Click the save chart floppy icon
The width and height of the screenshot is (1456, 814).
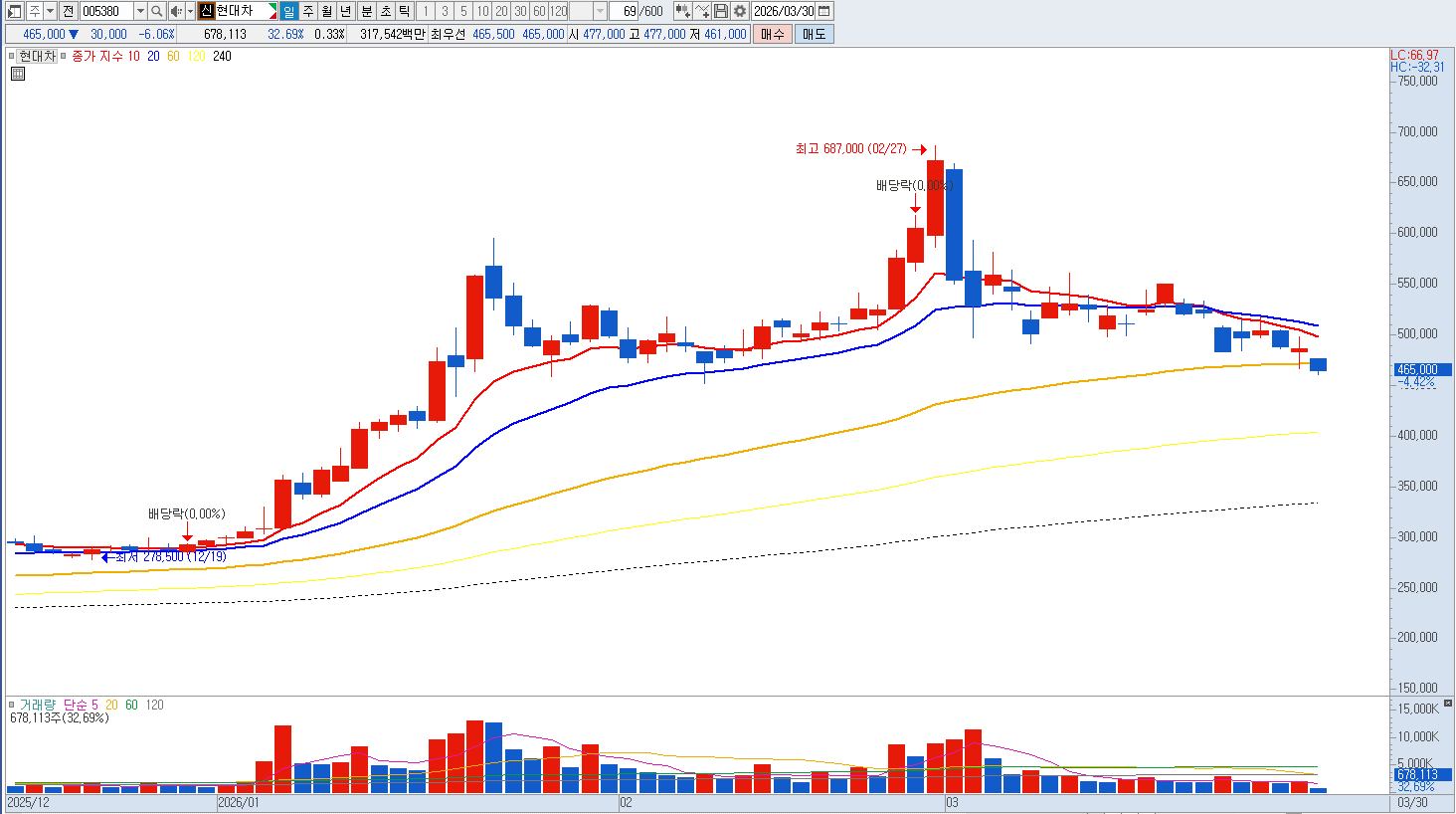[721, 11]
